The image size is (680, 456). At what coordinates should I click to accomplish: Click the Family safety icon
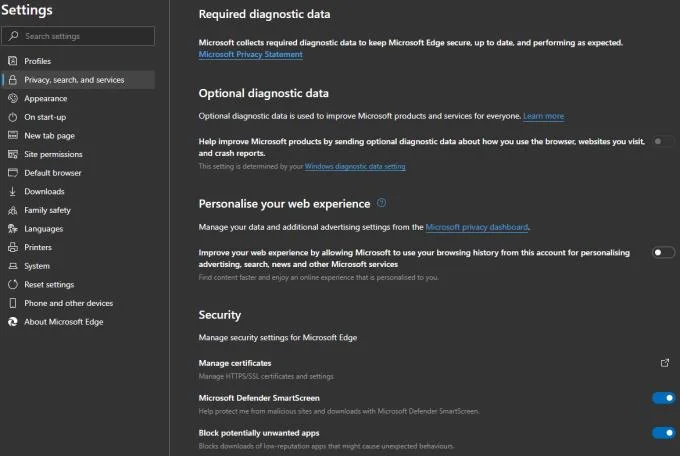(13, 210)
